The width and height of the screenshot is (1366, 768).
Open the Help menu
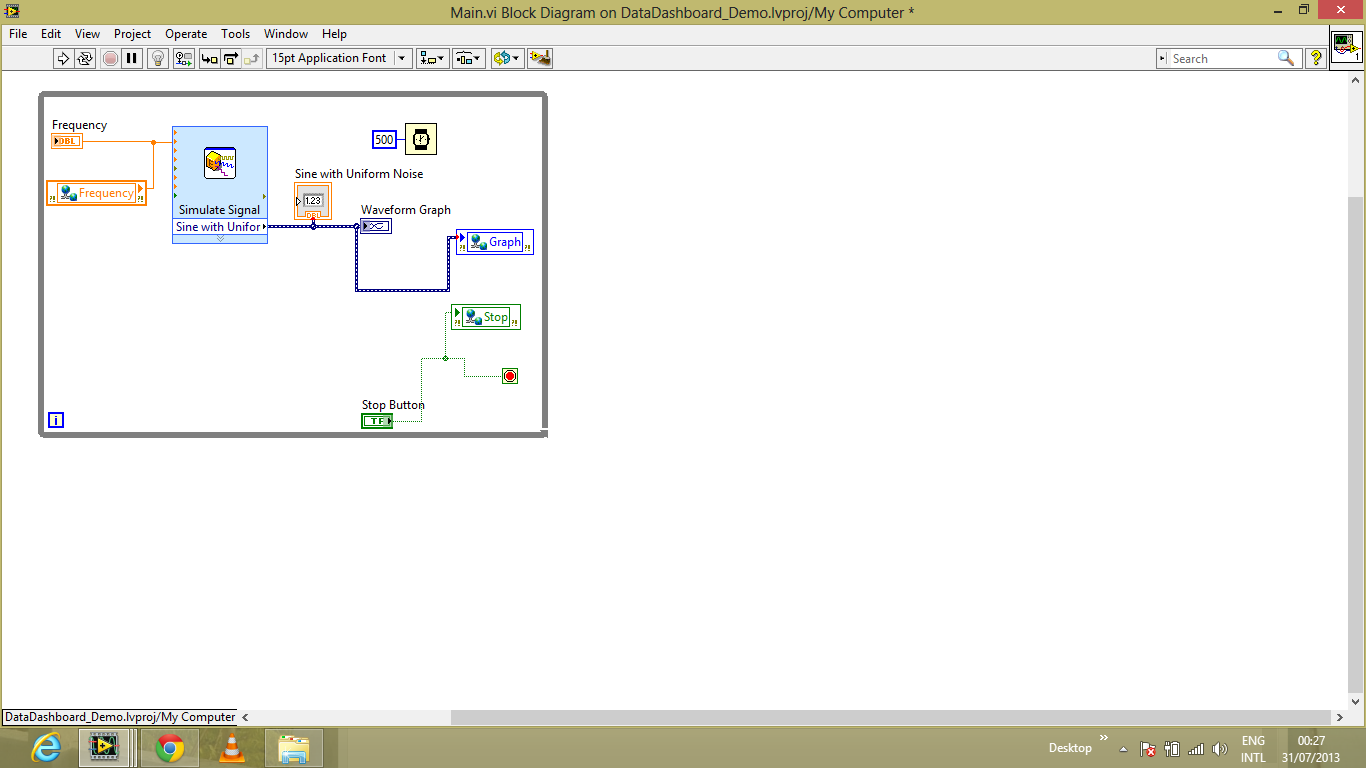pos(334,34)
